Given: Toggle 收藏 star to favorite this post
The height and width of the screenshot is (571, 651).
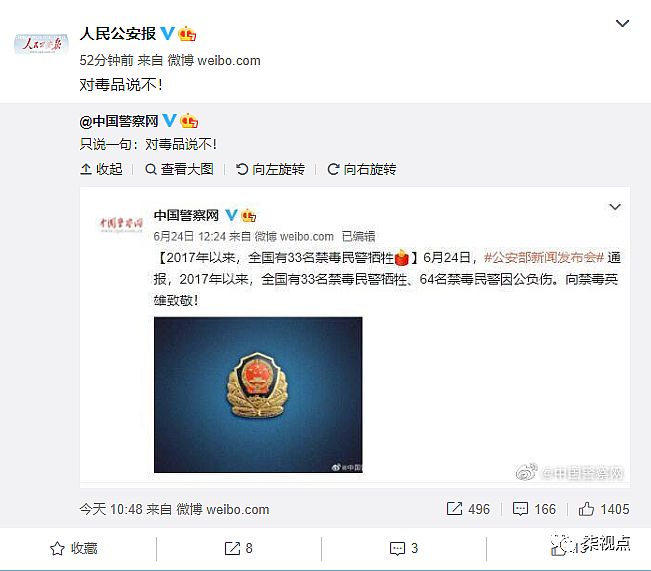Looking at the screenshot, I should pos(74,548).
